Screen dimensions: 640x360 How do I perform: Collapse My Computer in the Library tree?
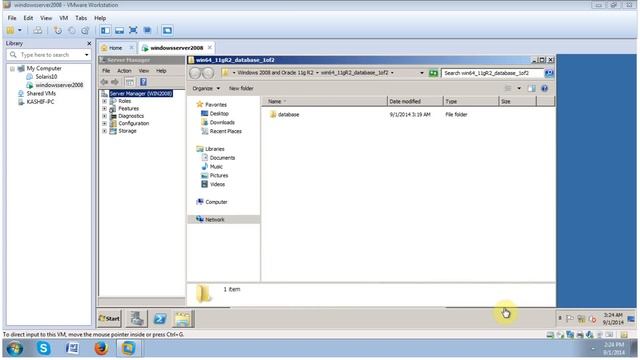[x=12, y=69]
